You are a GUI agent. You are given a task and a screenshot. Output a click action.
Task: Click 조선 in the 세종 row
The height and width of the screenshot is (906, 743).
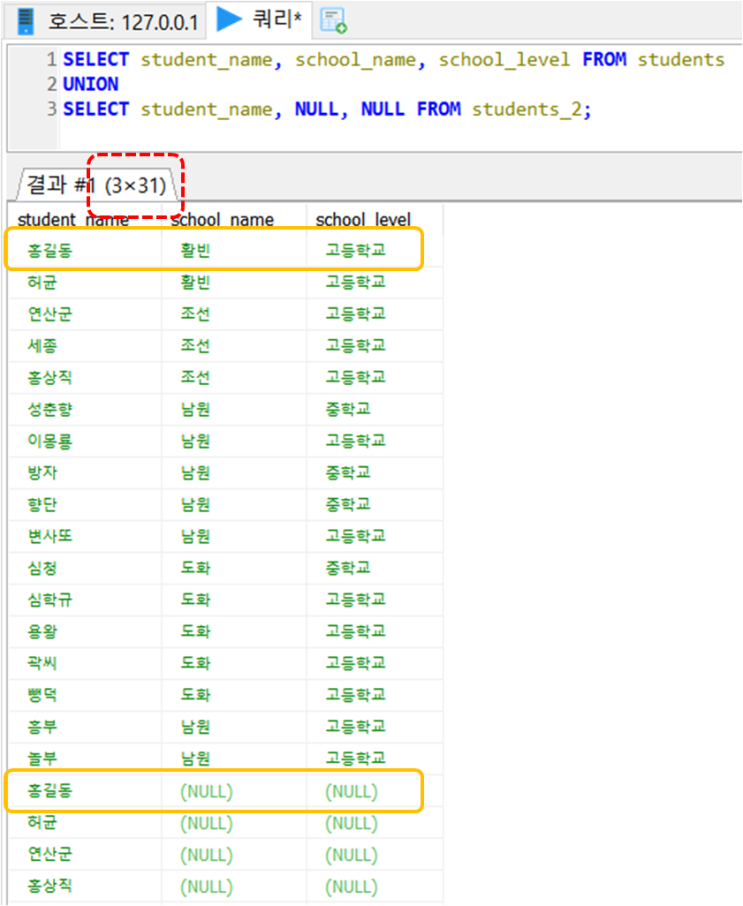point(195,346)
